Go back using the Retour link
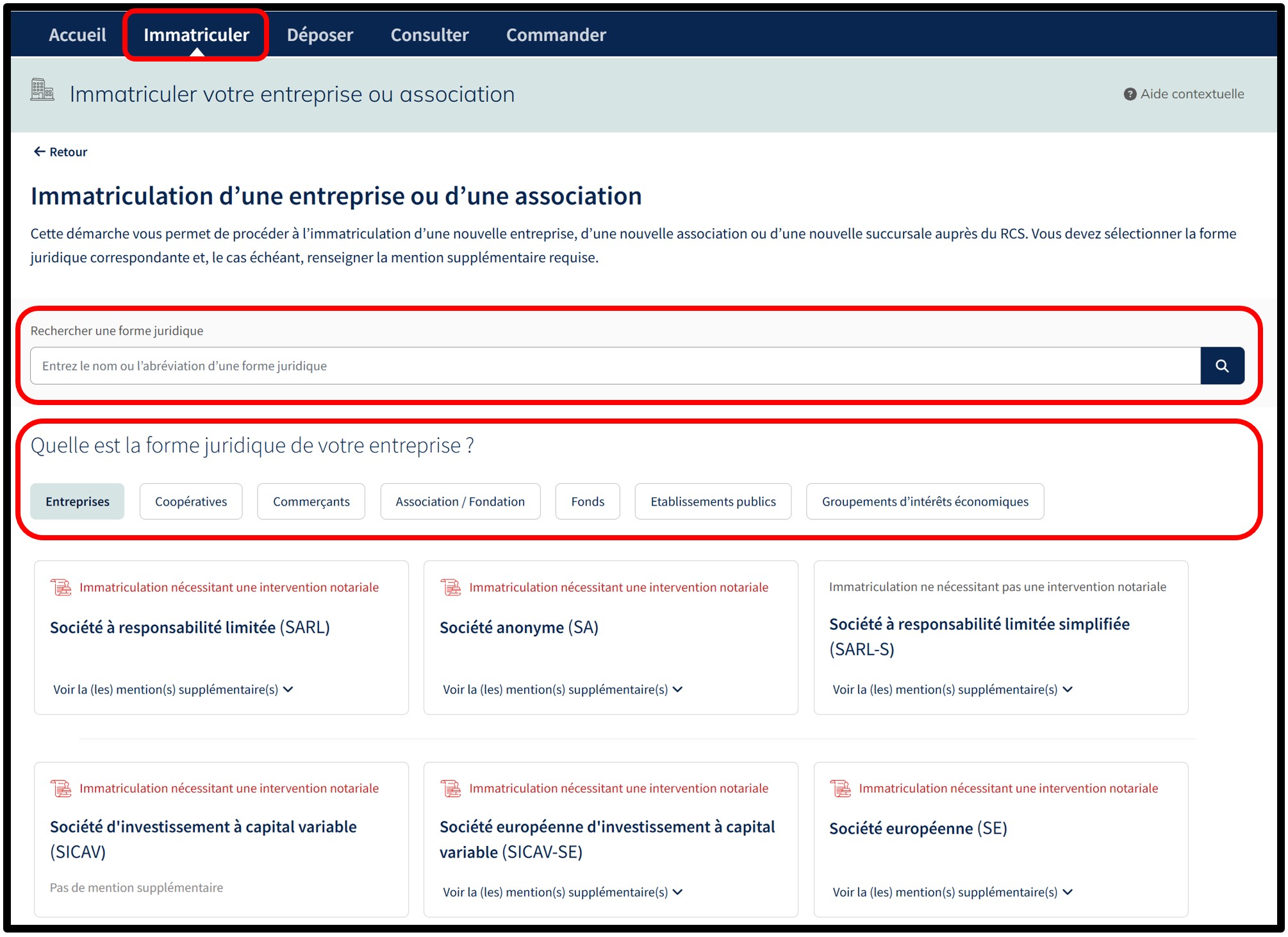Image resolution: width=1288 pixels, height=937 pixels. pos(60,152)
